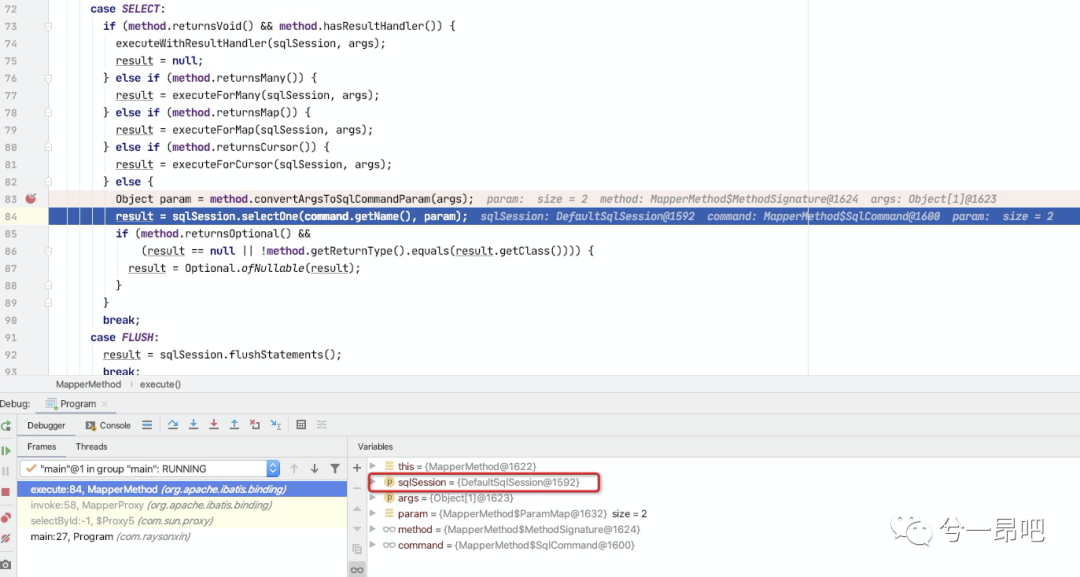Resume program execution
1080x577 pixels.
[x=6, y=450]
